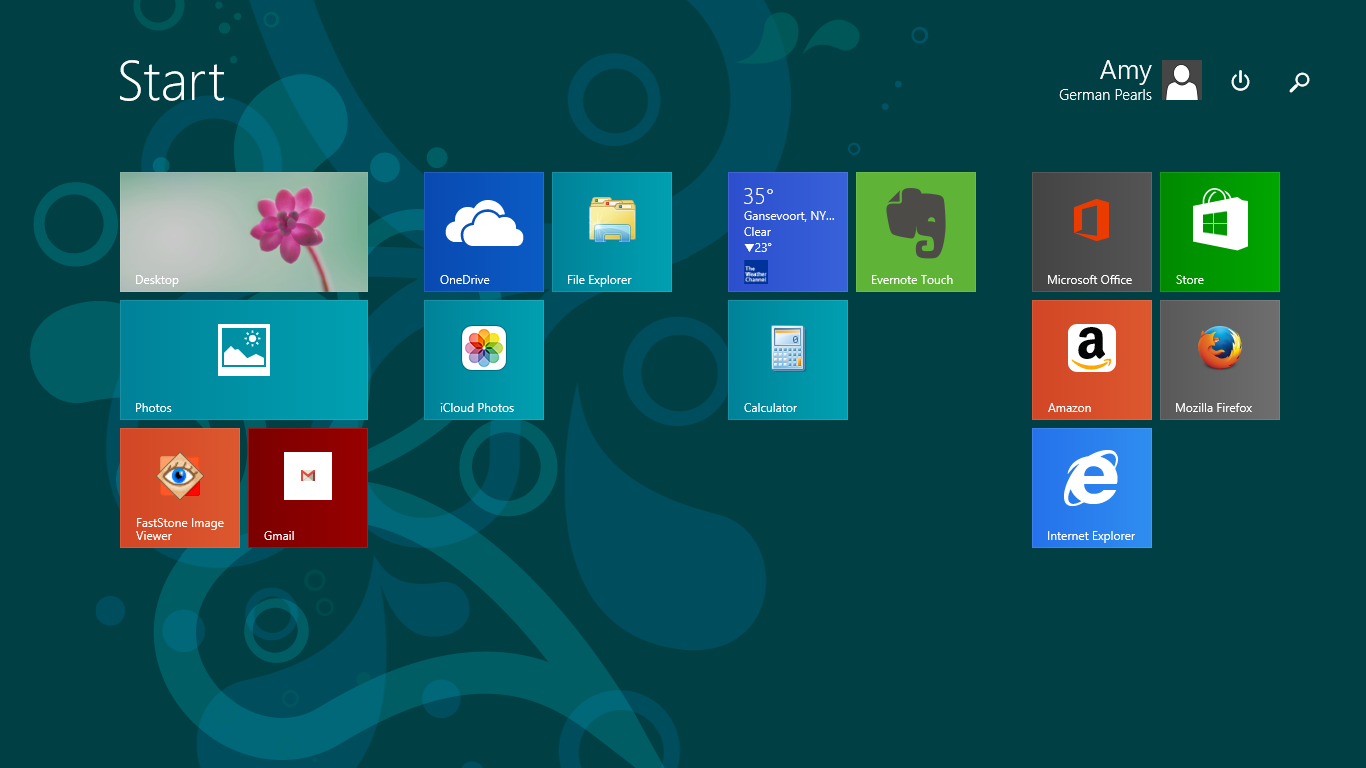
Task: Open the Desktop tile with flower
Action: coord(244,232)
